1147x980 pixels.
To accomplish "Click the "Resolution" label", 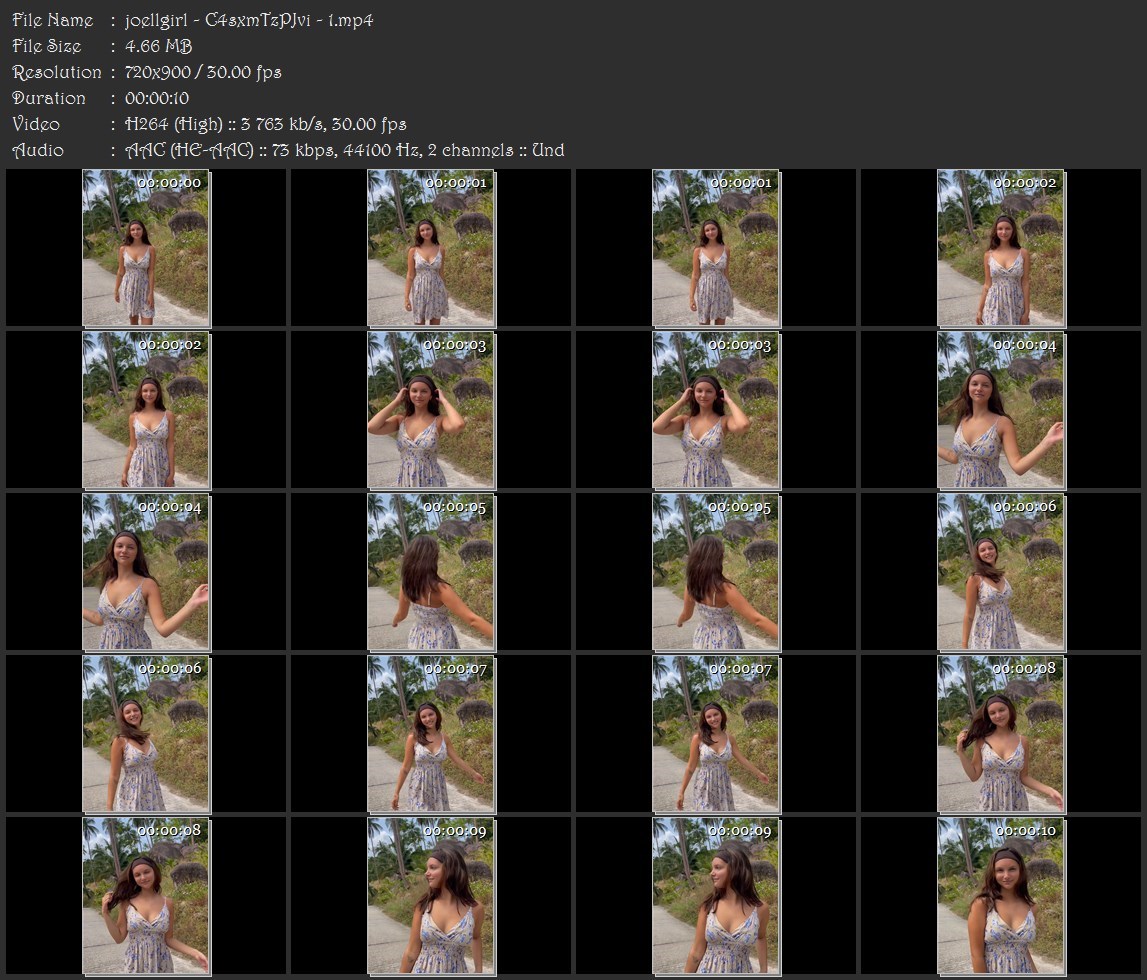I will pyautogui.click(x=57, y=72).
